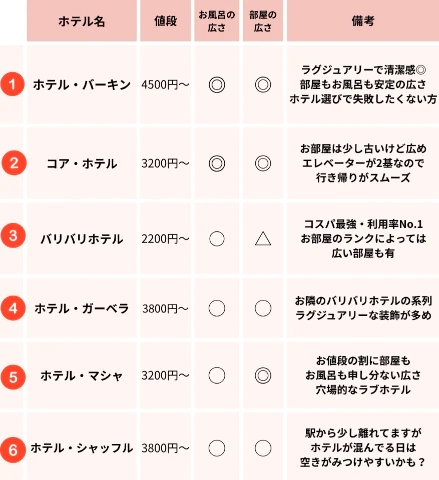The width and height of the screenshot is (439, 480).
Task: Click the red number 4 rank badge
Action: click(x=13, y=308)
